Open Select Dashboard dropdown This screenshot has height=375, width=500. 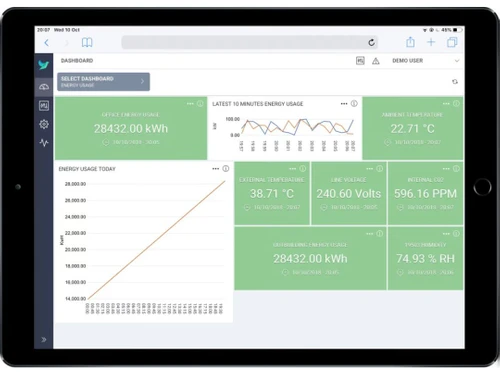[x=103, y=82]
